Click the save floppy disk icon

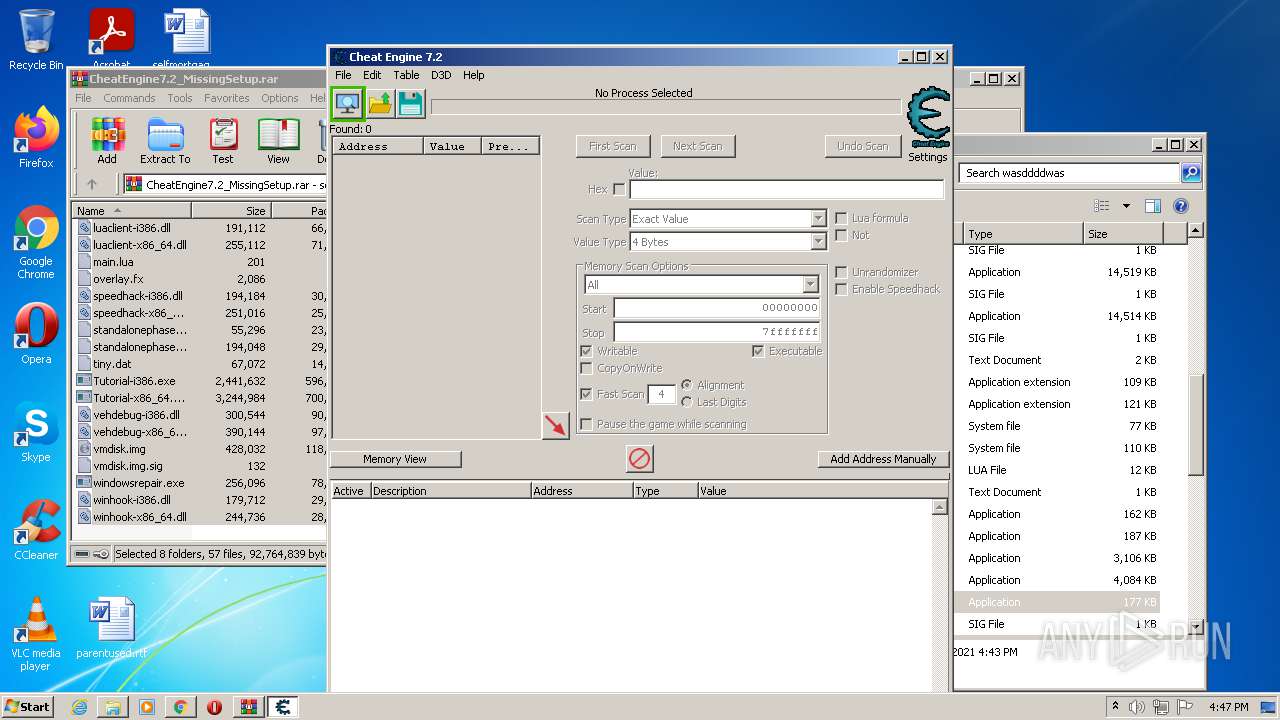click(410, 103)
